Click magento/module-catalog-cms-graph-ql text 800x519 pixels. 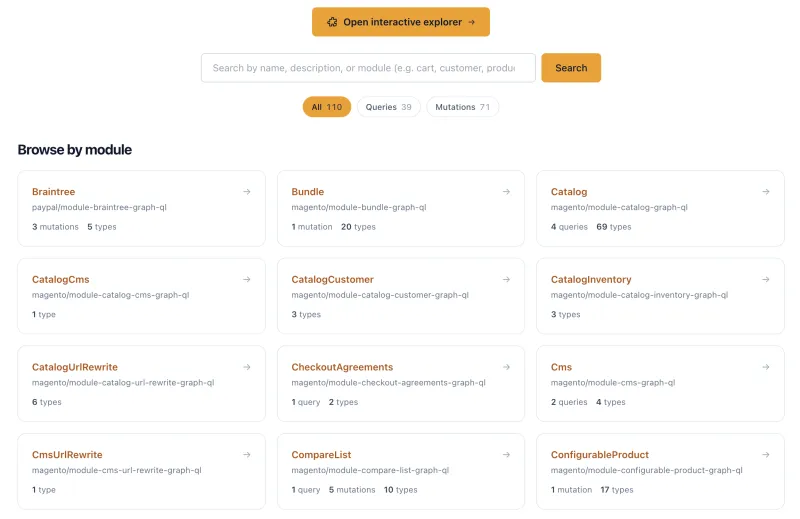(x=111, y=295)
